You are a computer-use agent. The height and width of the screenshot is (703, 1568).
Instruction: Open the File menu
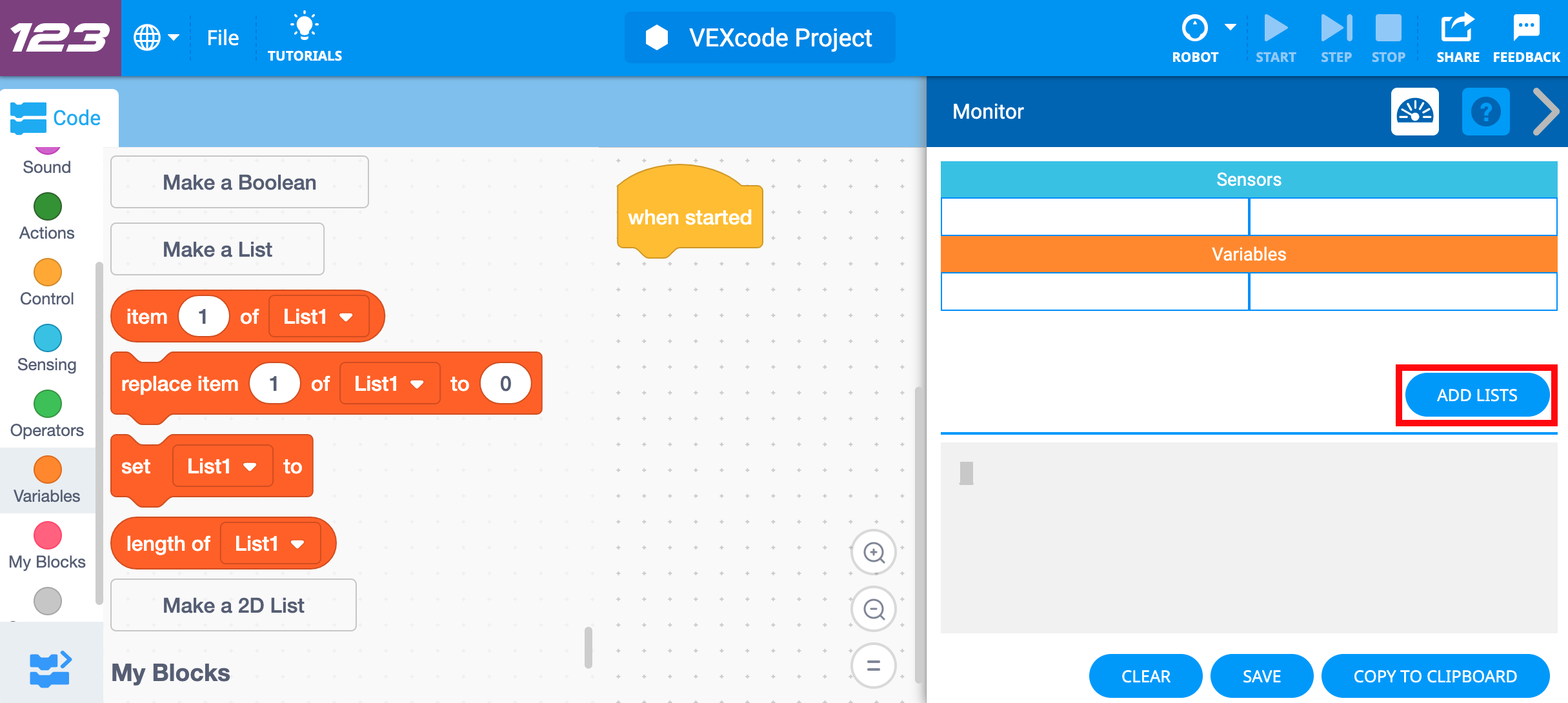click(223, 38)
